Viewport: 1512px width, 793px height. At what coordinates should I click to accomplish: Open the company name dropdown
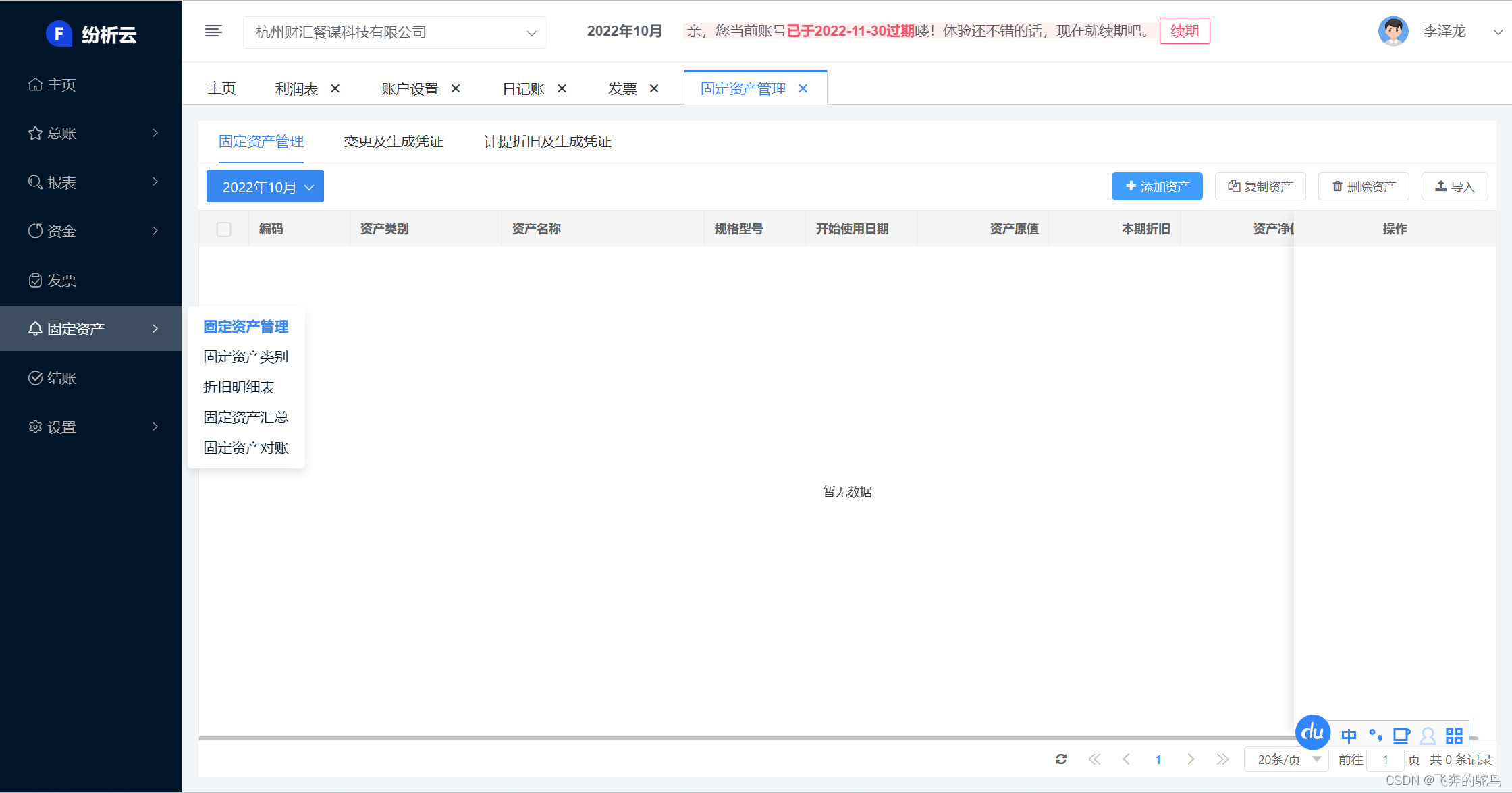point(395,32)
